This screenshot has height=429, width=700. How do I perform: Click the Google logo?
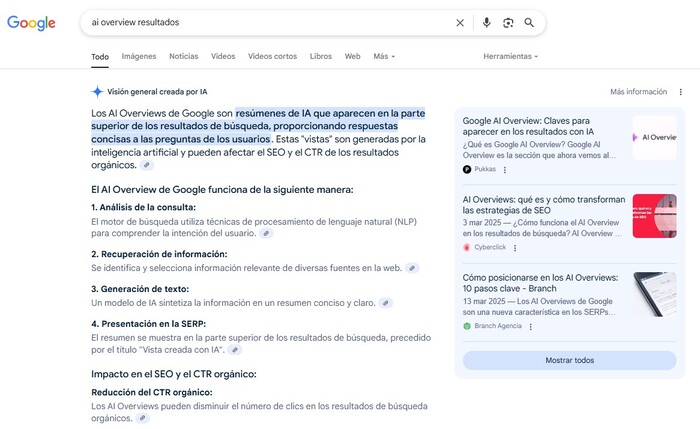(x=31, y=23)
